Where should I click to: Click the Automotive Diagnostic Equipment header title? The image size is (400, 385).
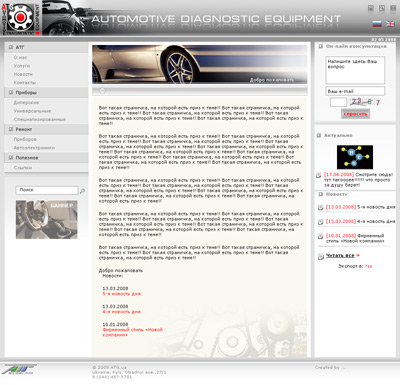pyautogui.click(x=216, y=19)
